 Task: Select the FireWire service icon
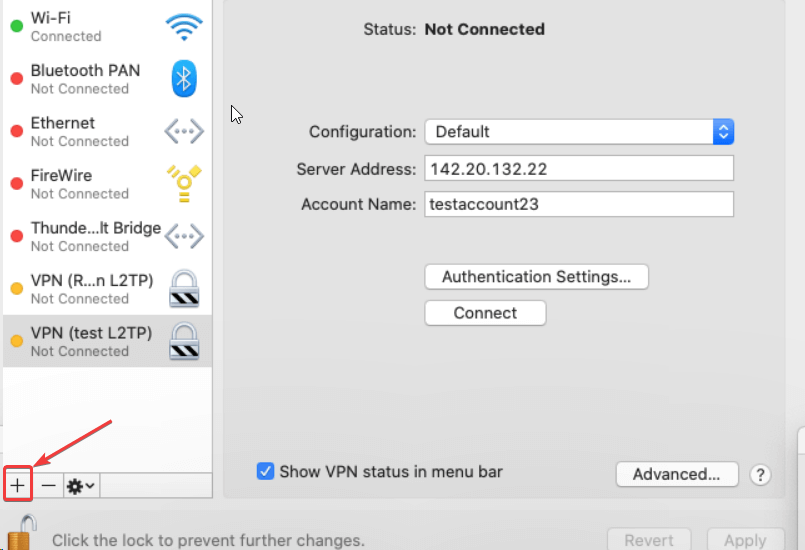coord(184,184)
